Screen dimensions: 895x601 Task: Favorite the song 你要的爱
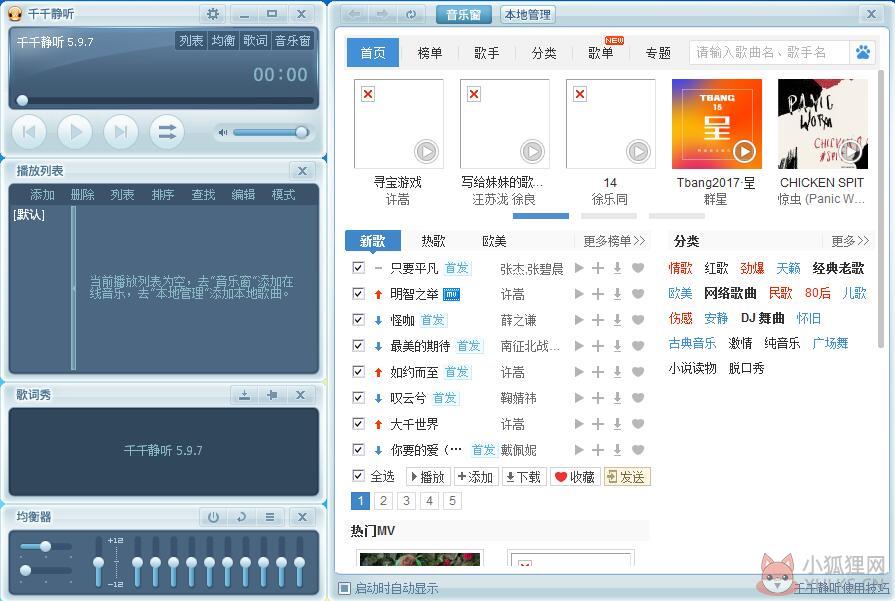click(x=638, y=450)
